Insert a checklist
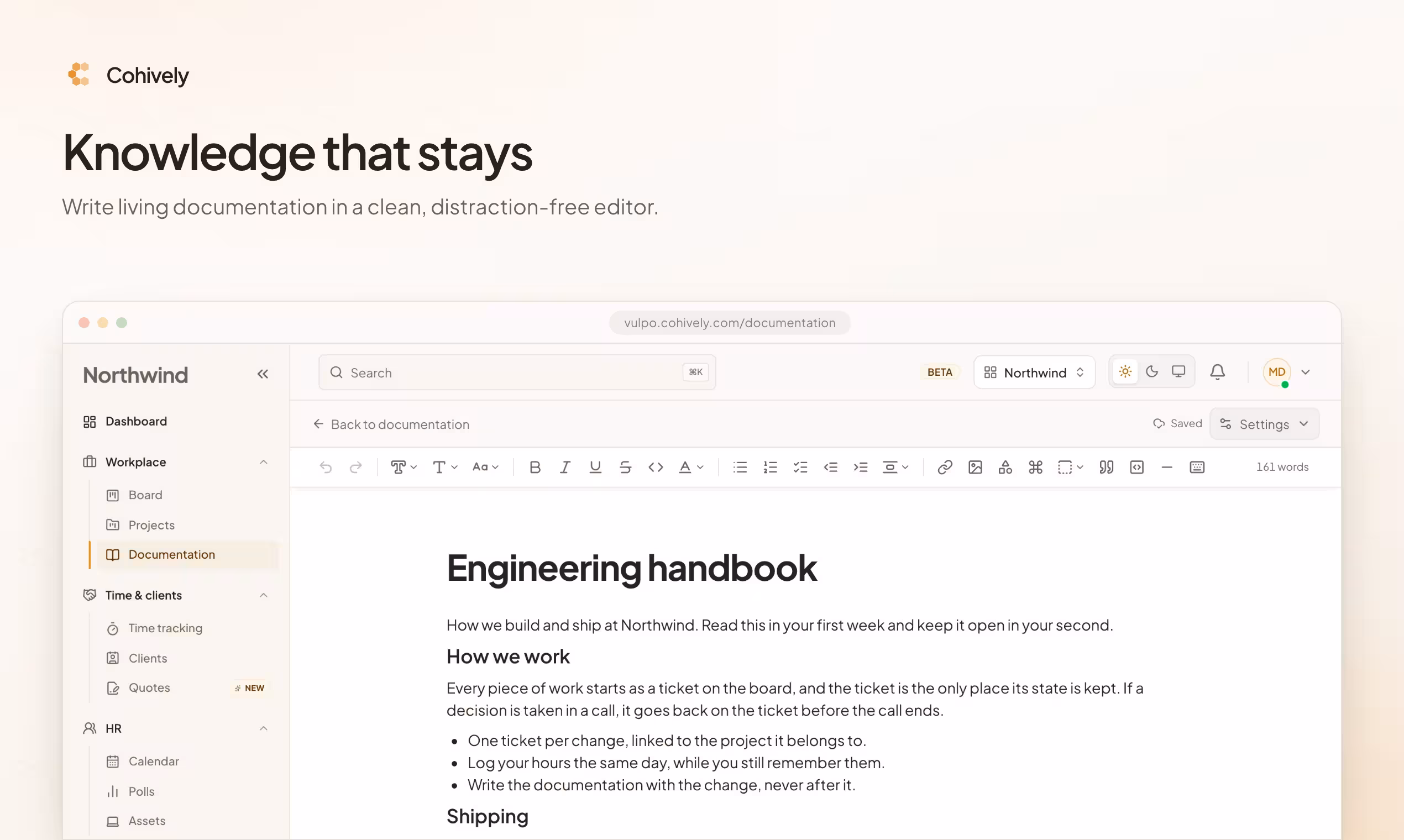1404x840 pixels. coord(800,467)
